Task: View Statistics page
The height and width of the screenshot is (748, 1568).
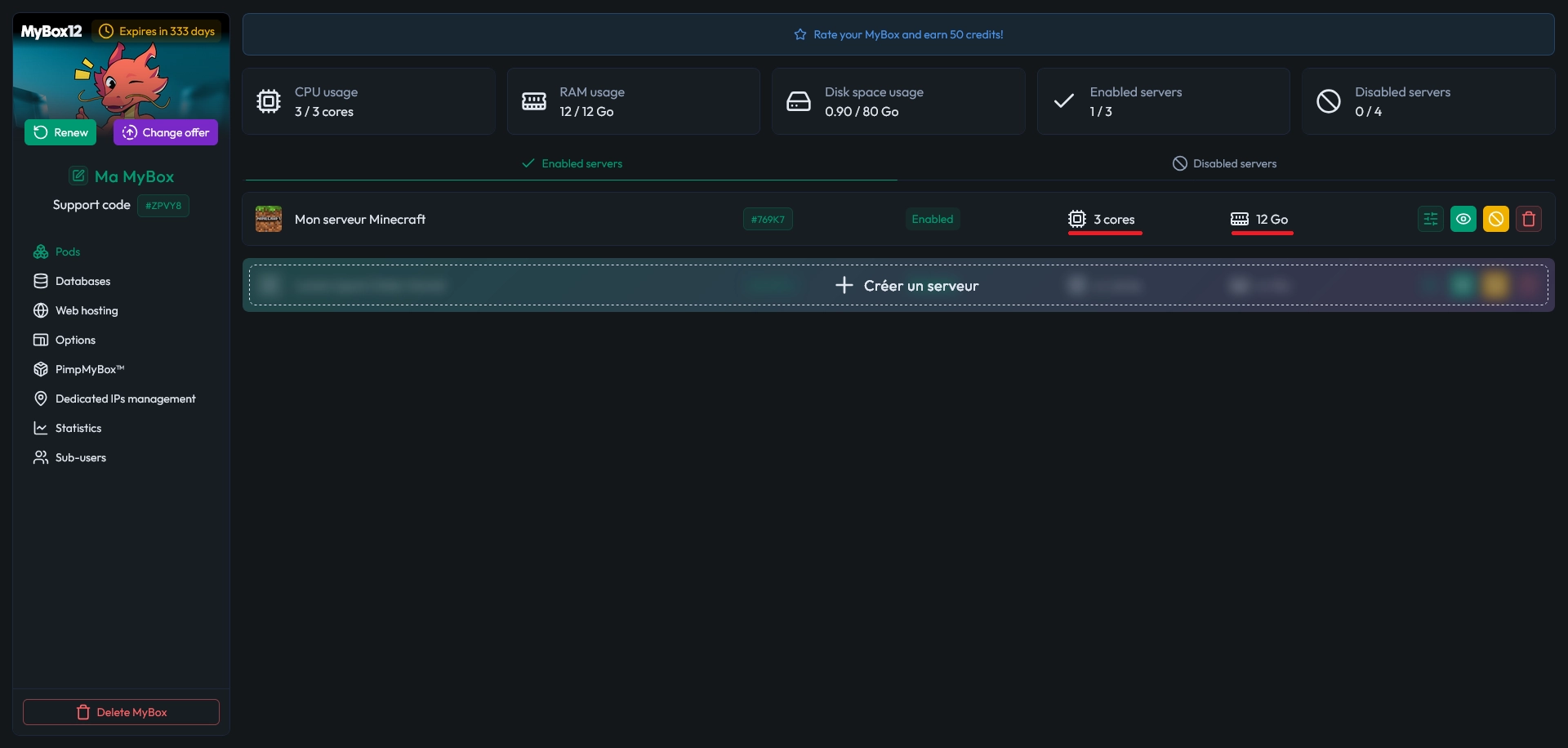Action: pos(78,428)
